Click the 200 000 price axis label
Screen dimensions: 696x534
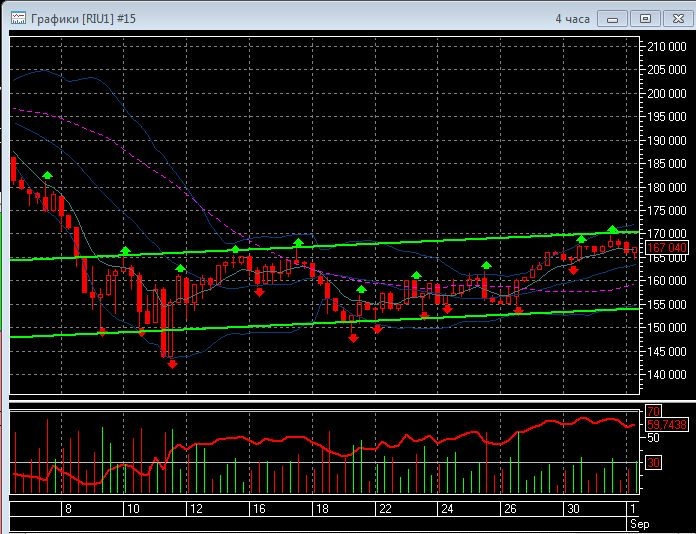coord(666,93)
